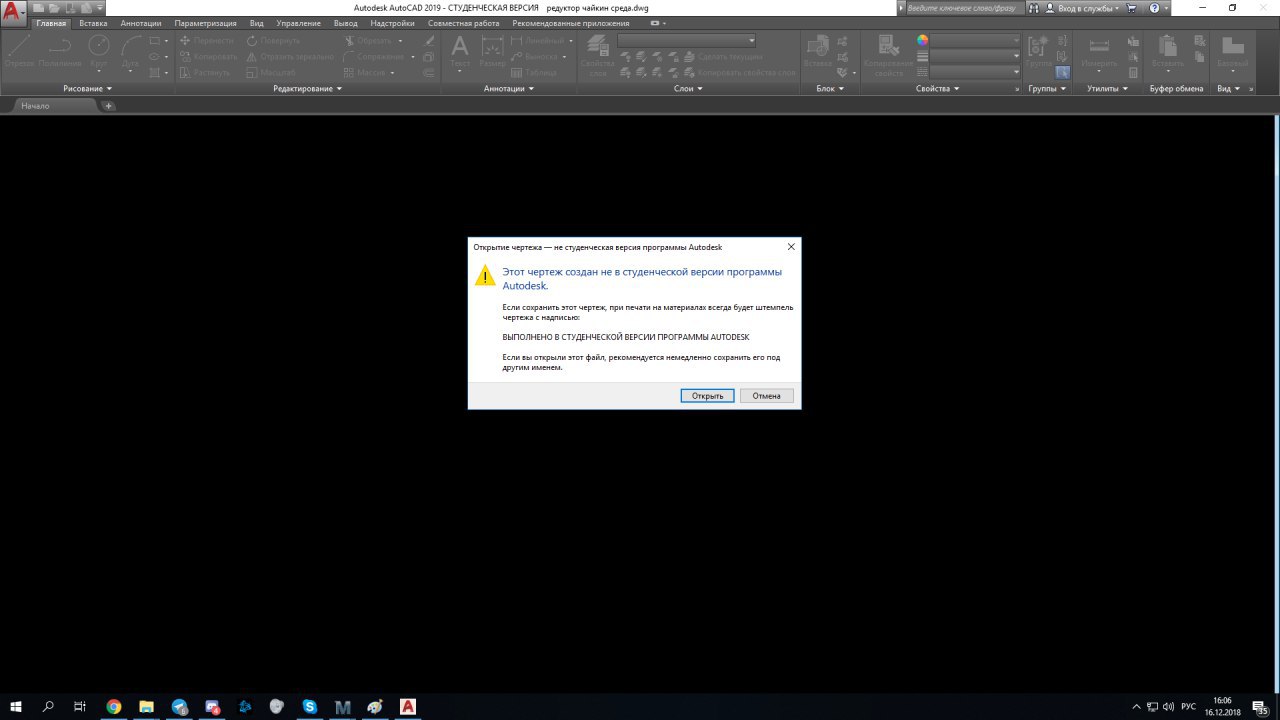Open the layer selection dropdown
This screenshot has height=720, width=1280.
click(x=687, y=40)
